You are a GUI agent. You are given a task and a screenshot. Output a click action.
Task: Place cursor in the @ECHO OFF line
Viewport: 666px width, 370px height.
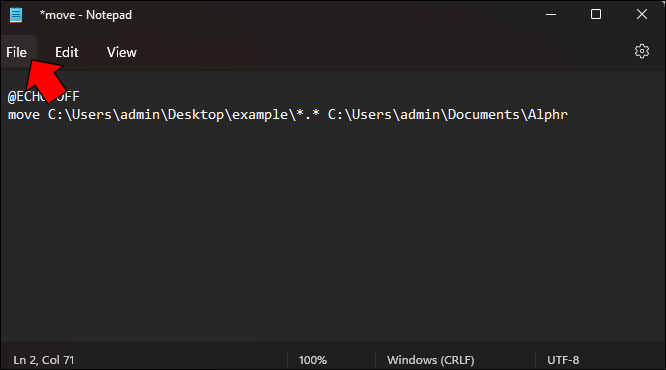pos(43,96)
